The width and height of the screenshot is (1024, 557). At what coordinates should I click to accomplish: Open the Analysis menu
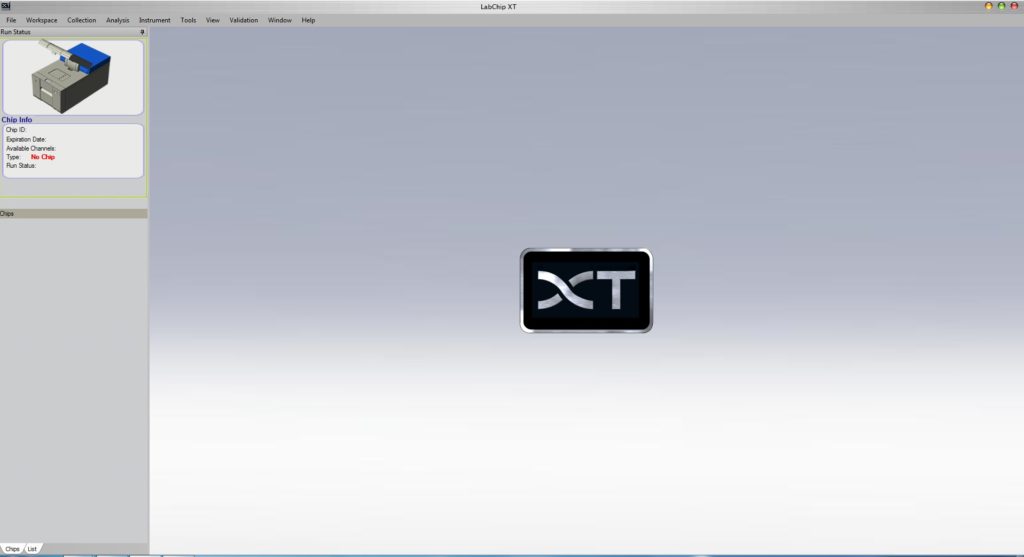click(118, 20)
